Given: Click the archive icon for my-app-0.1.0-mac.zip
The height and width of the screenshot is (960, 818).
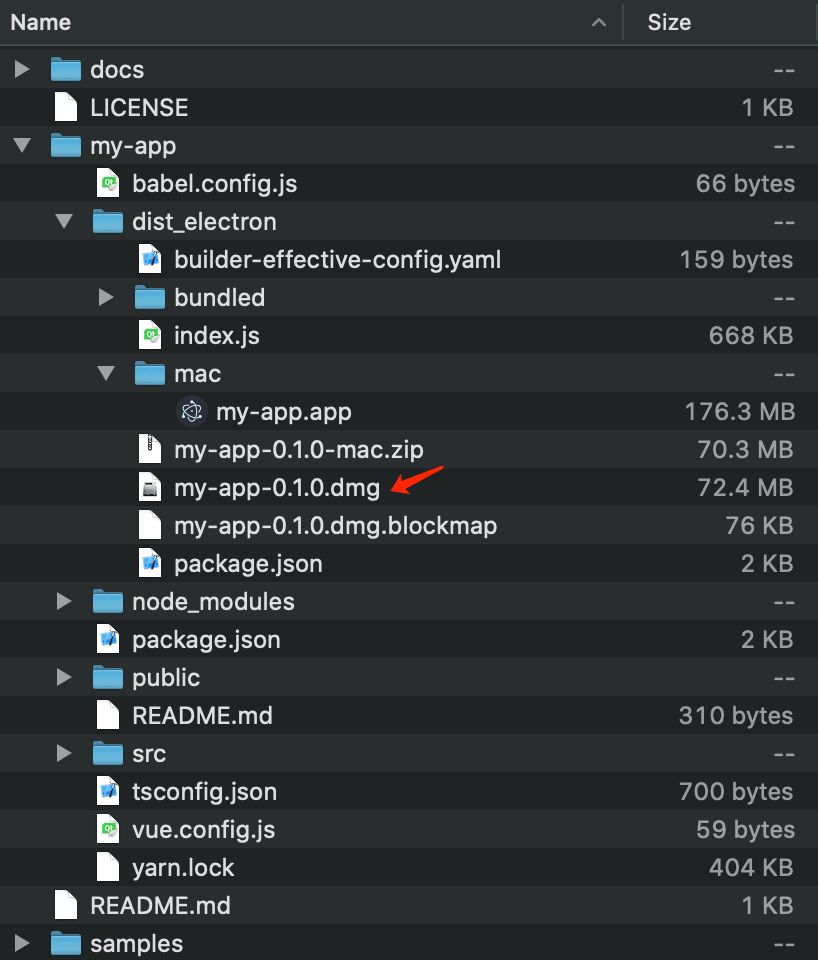Looking at the screenshot, I should point(150,449).
